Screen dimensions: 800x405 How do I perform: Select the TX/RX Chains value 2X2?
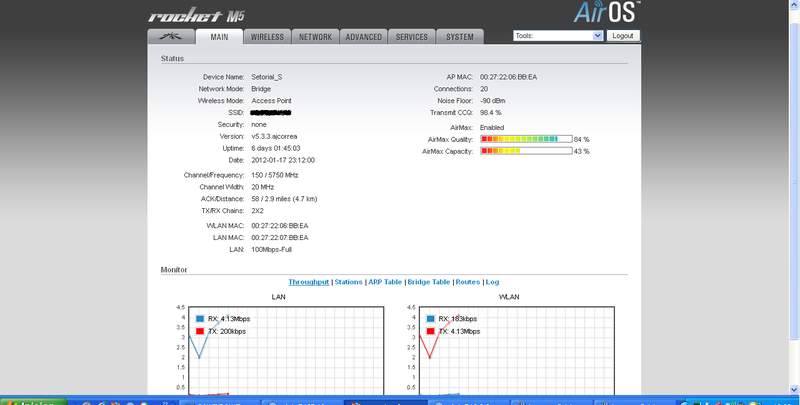(257, 211)
